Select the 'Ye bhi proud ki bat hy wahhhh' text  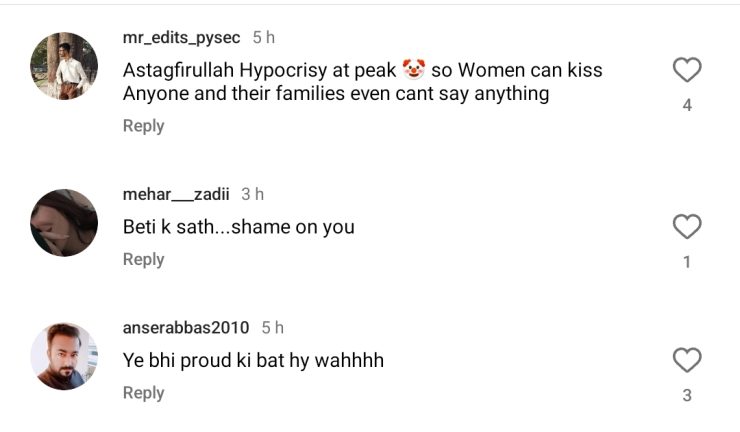tap(253, 361)
